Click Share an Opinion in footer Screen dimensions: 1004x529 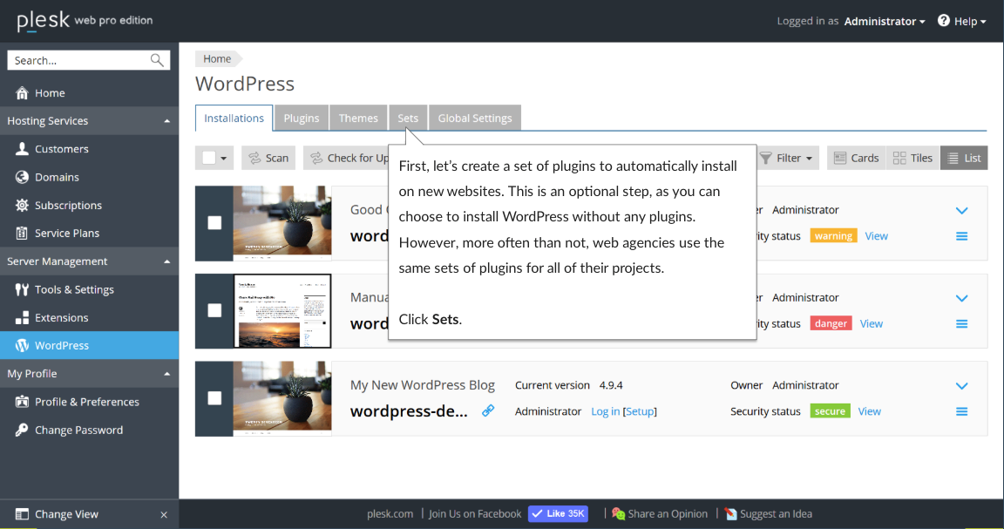click(x=660, y=514)
